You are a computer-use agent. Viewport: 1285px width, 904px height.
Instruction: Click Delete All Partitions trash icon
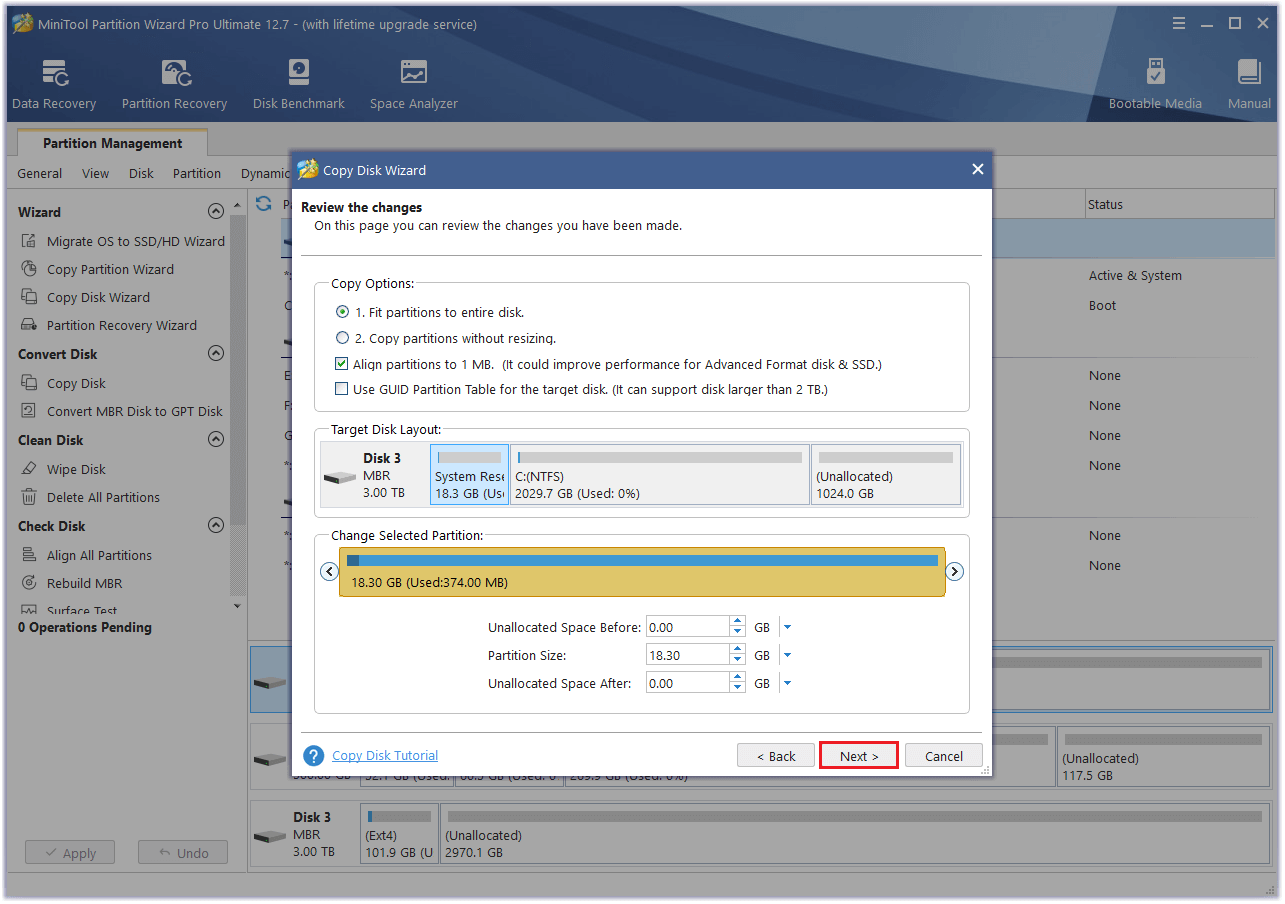[29, 497]
